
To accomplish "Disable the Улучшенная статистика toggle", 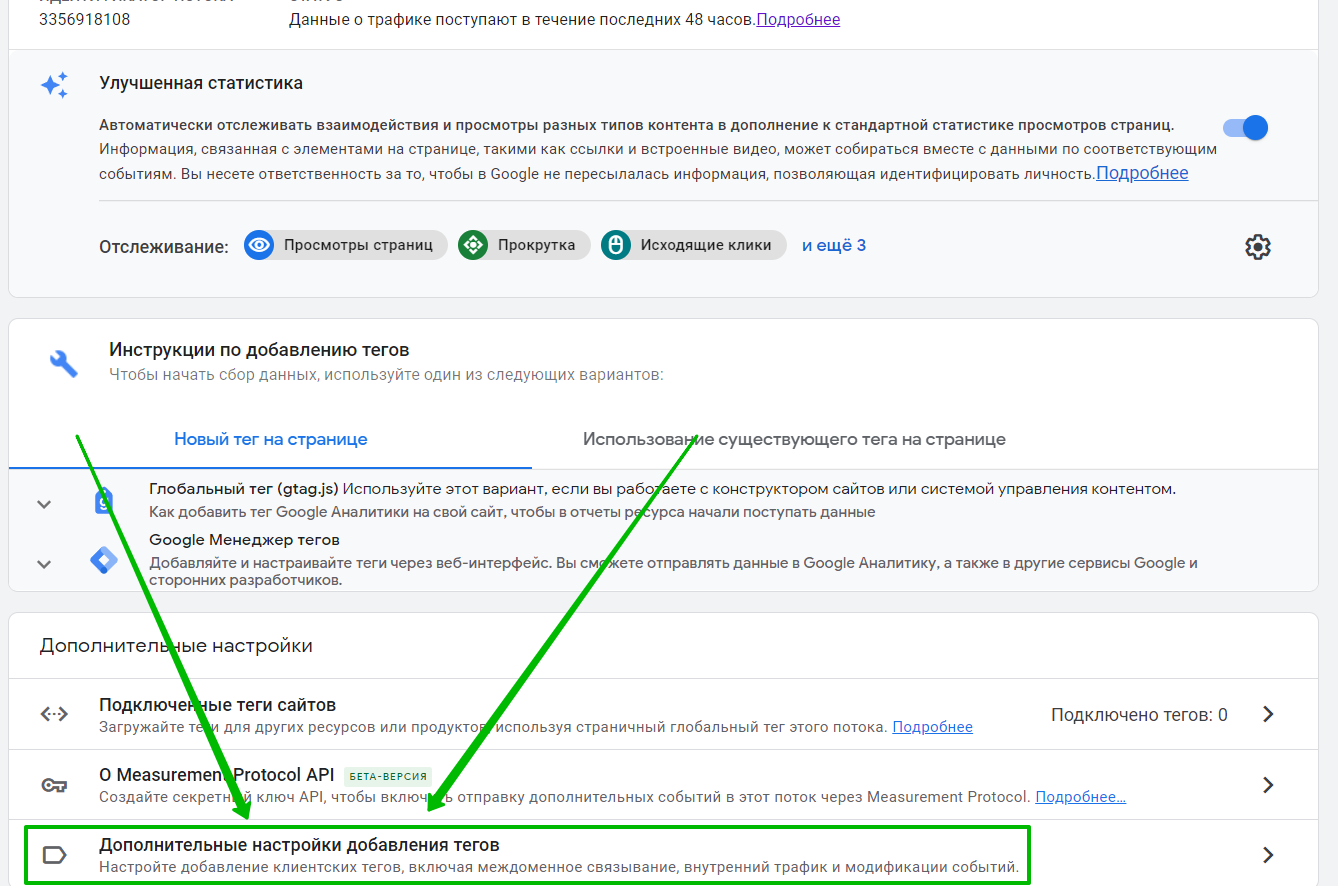I will (x=1245, y=128).
